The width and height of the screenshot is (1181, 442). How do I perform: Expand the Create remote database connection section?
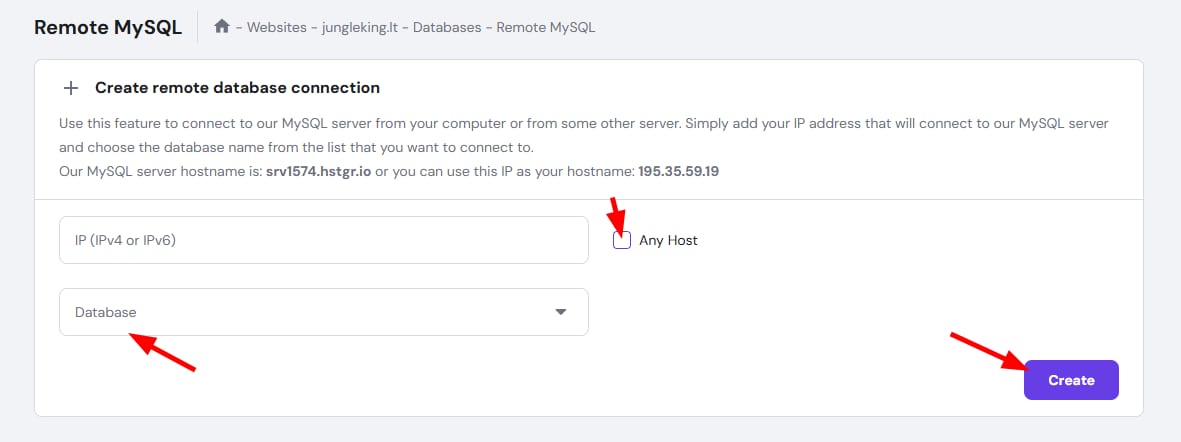[237, 88]
